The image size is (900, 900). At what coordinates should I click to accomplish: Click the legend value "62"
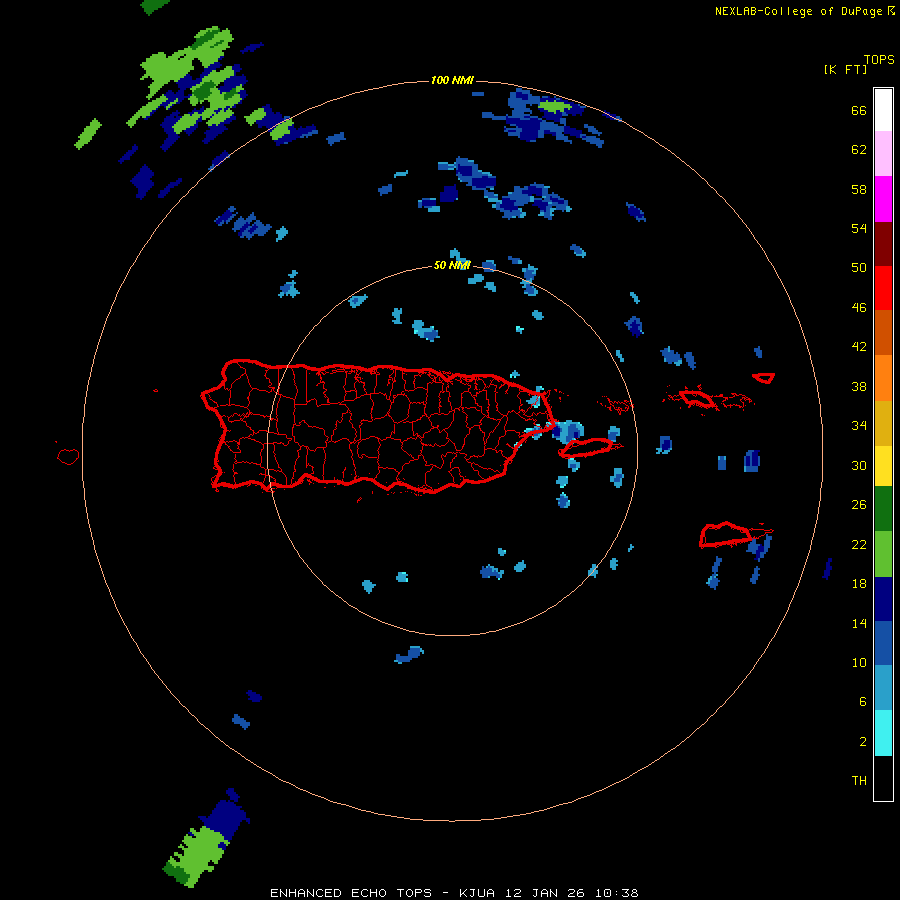pyautogui.click(x=859, y=149)
